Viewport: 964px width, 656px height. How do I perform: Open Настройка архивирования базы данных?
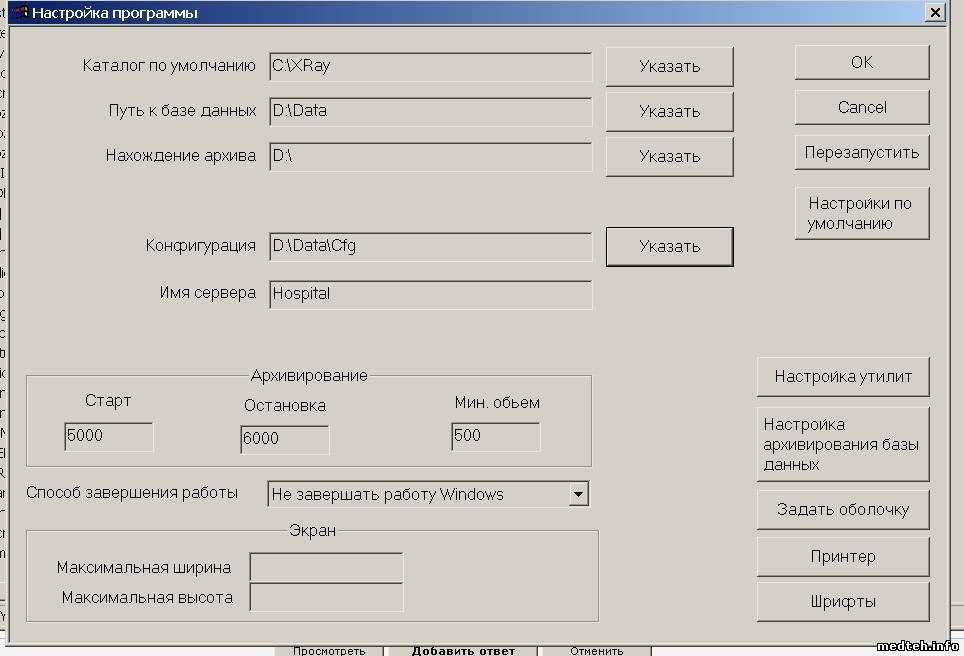click(843, 444)
